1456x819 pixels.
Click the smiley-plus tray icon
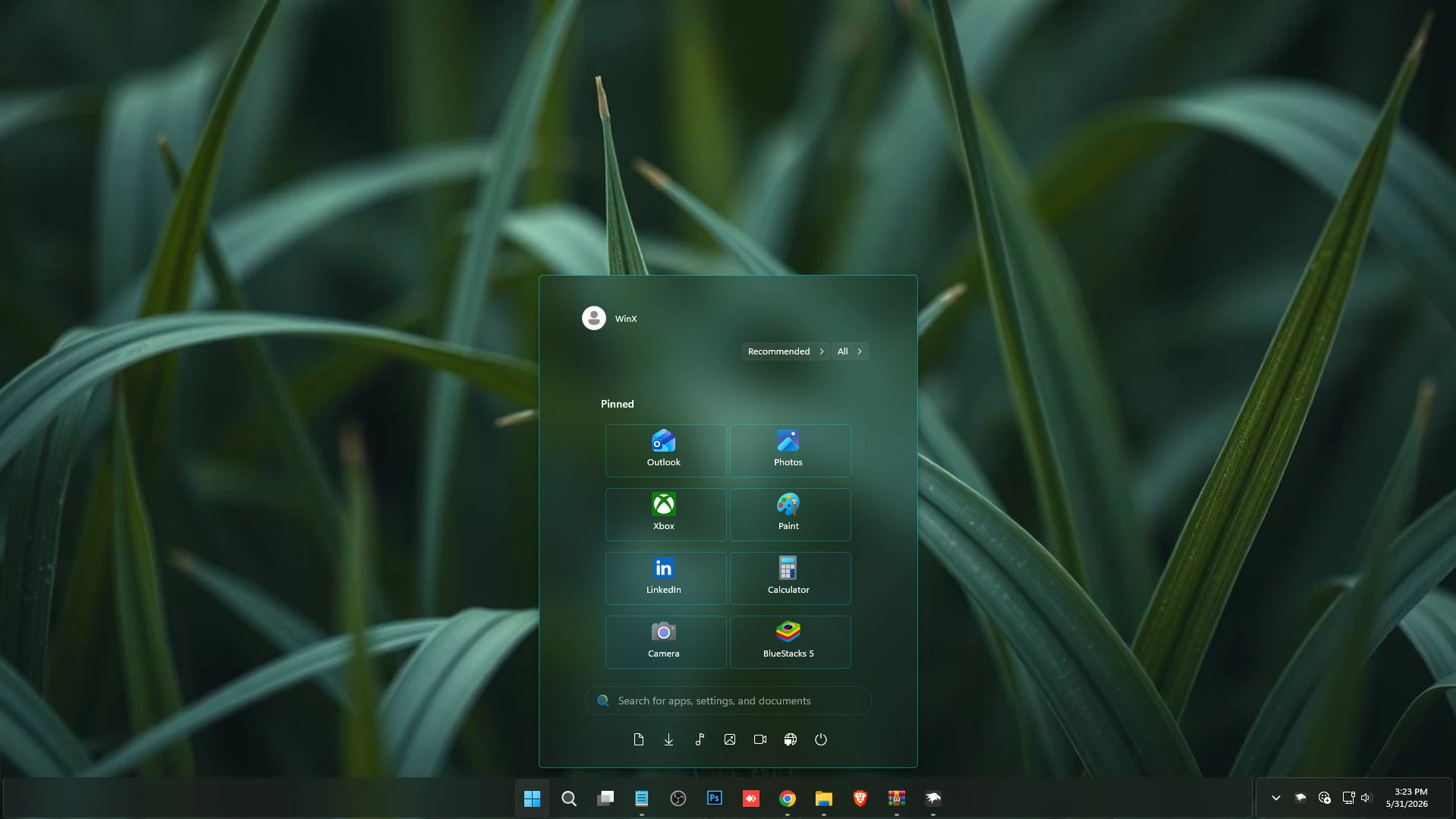point(1325,798)
